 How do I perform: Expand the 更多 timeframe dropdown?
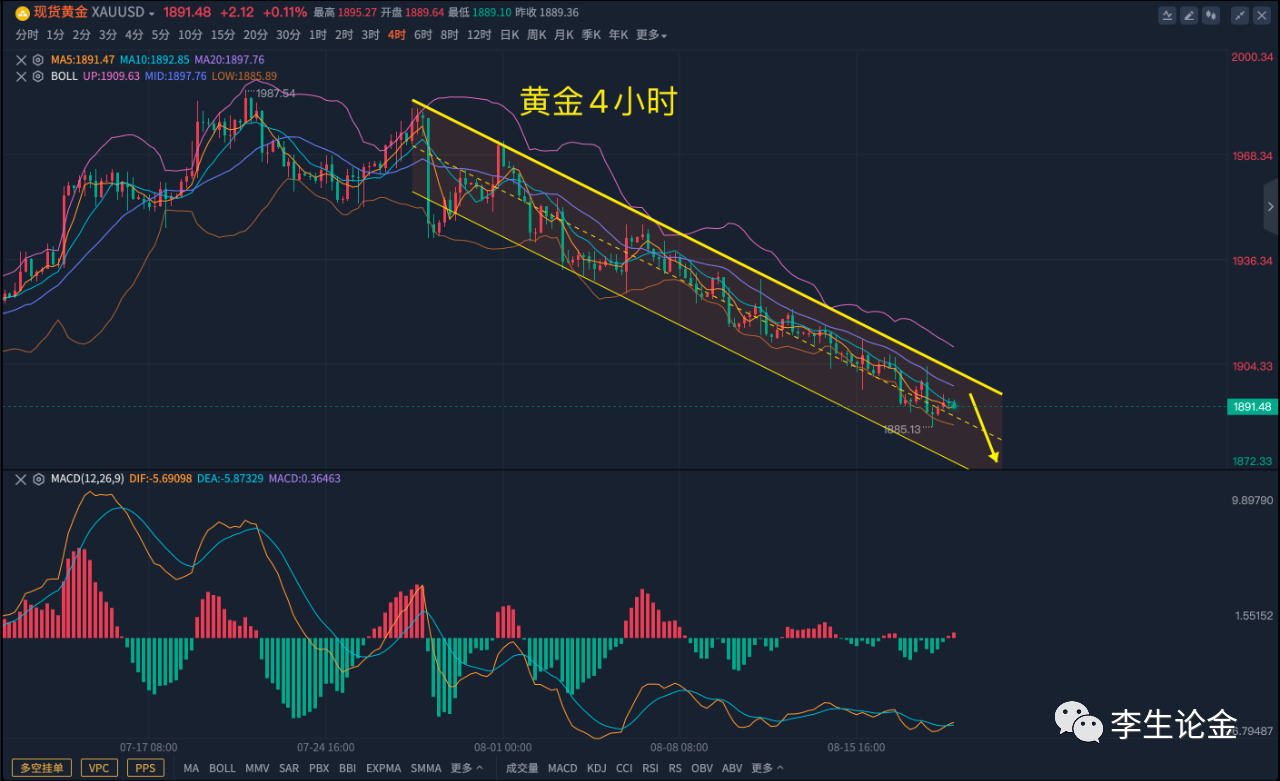click(x=651, y=35)
